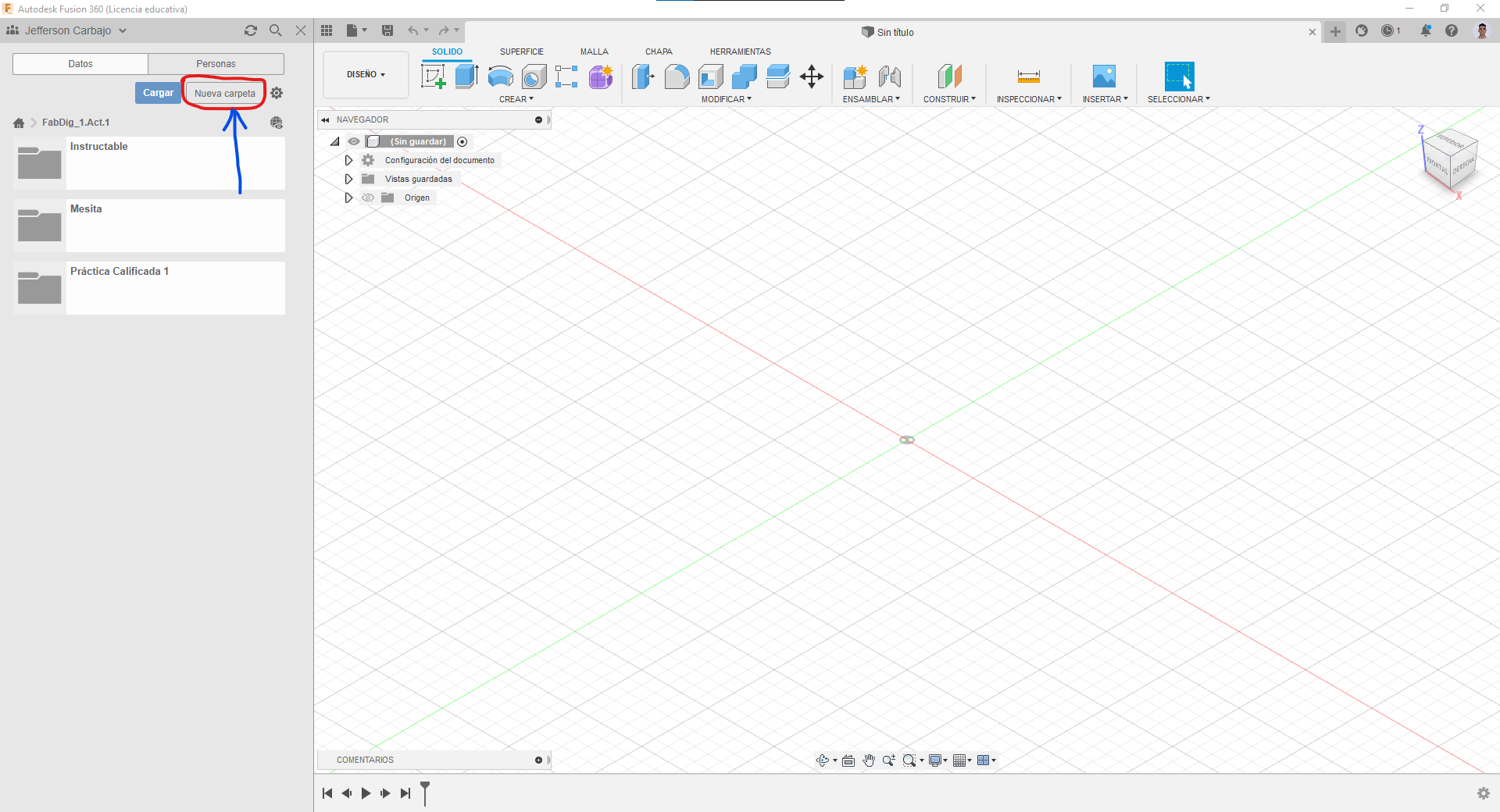Click the Insert image icon
The width and height of the screenshot is (1500, 812).
coord(1104,77)
